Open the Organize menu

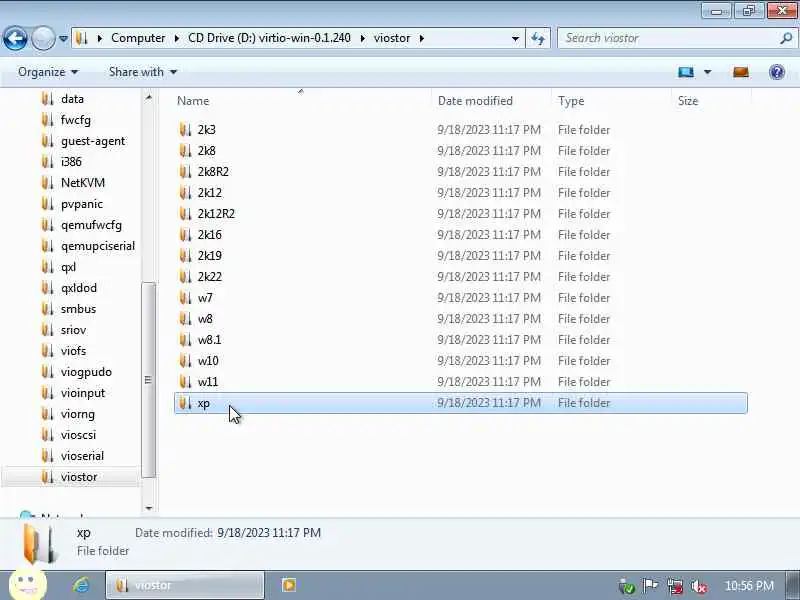click(x=48, y=72)
